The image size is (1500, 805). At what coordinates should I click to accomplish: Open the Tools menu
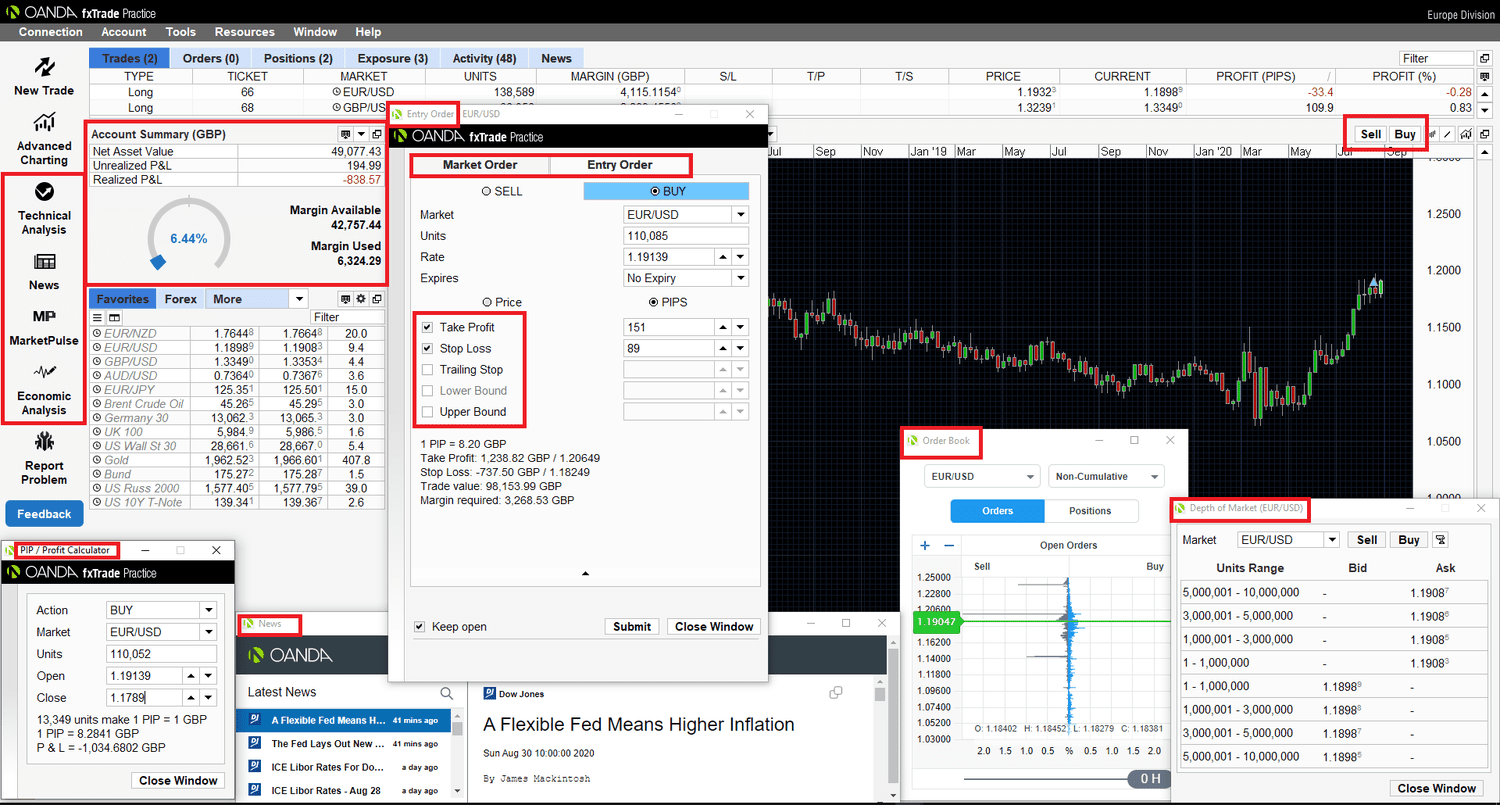click(181, 32)
